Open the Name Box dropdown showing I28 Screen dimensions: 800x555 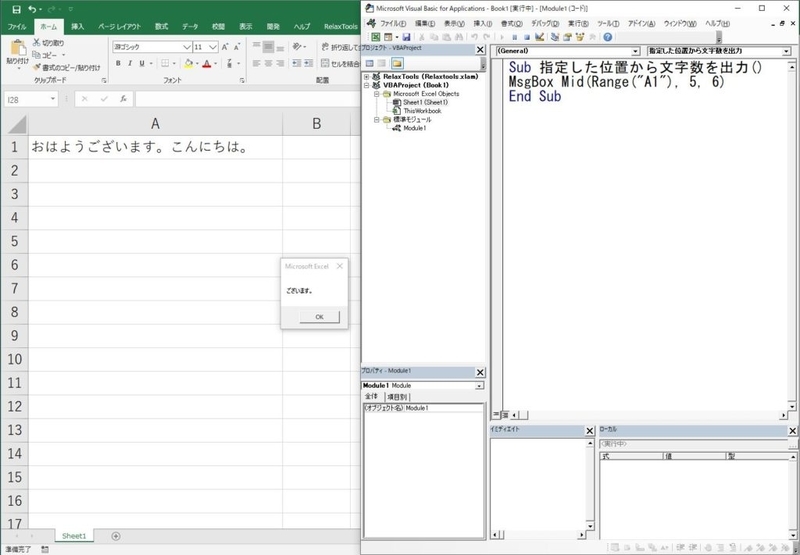point(53,99)
